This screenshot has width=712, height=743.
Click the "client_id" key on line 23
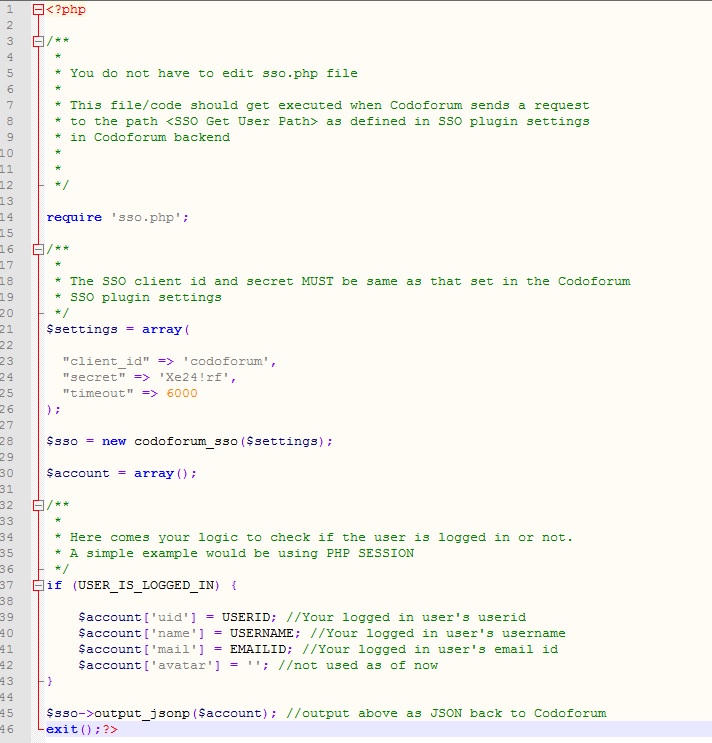[106, 362]
